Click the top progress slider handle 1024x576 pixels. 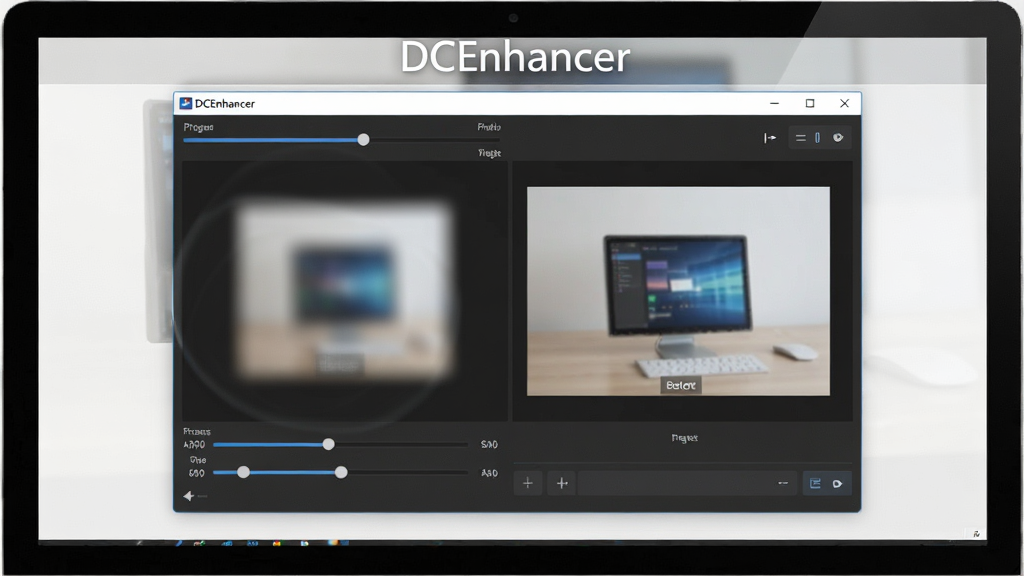click(364, 140)
